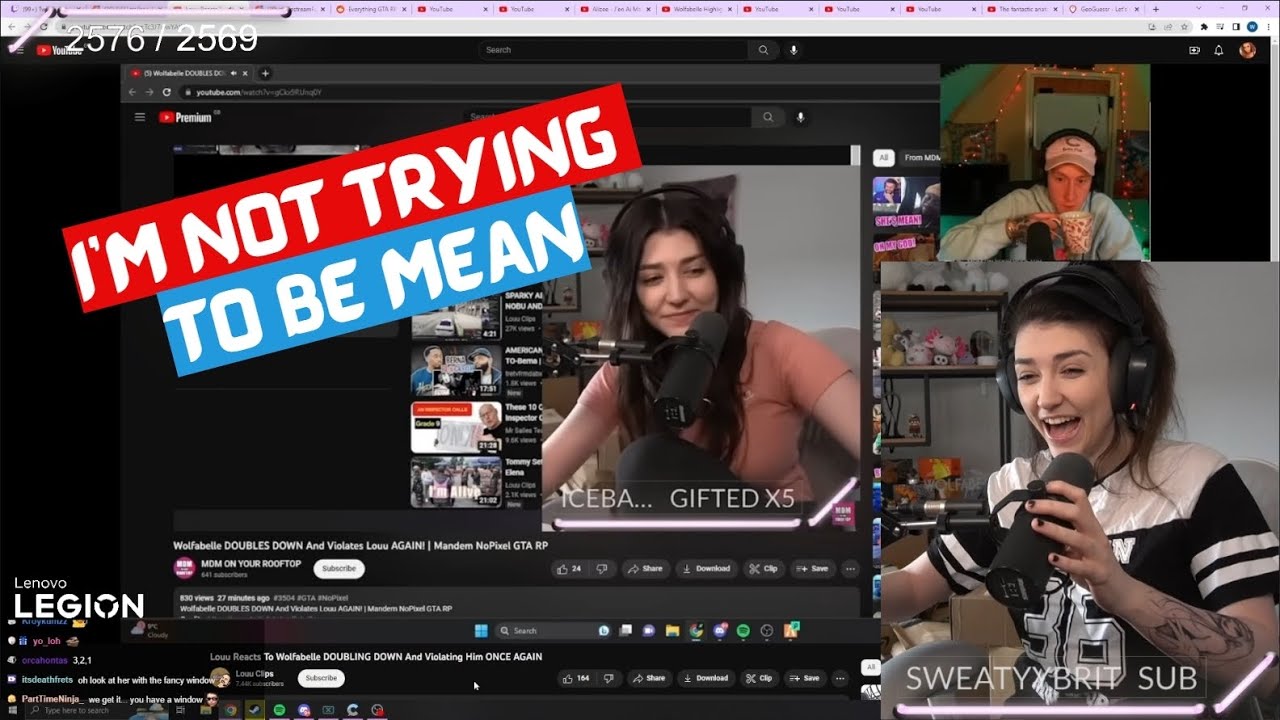1280x720 pixels.
Task: Open Spotify in the inner Windows 11 taskbar
Action: coord(743,631)
